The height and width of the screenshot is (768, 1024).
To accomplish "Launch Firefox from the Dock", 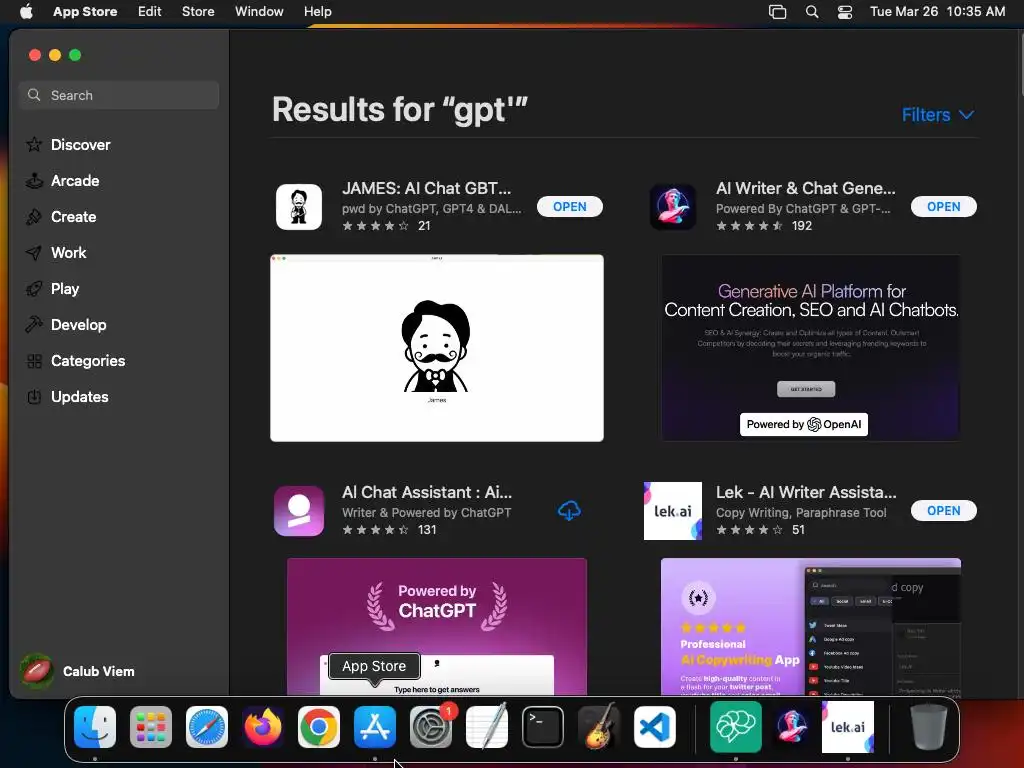I will coord(263,727).
